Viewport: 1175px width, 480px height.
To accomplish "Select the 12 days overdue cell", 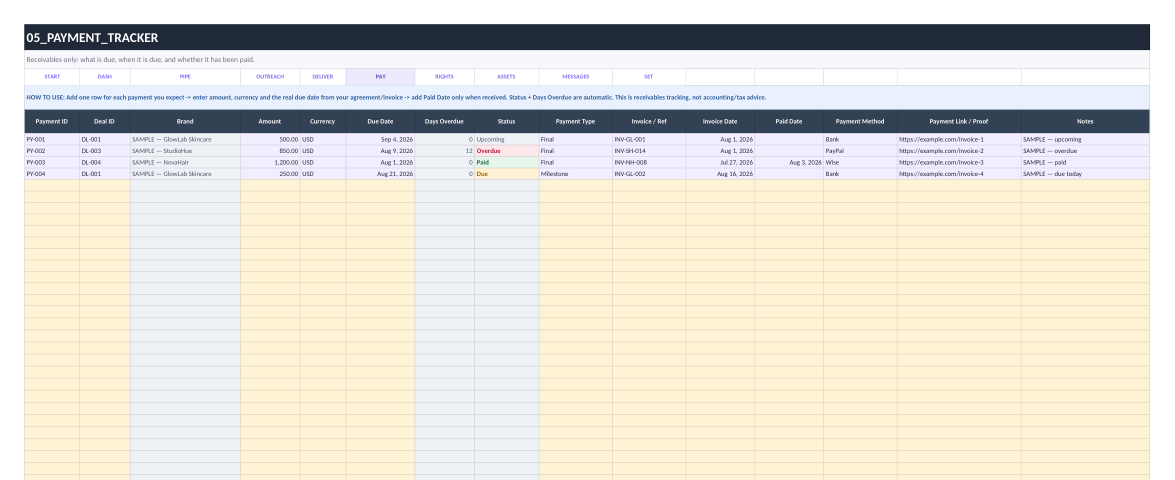I will [444, 151].
